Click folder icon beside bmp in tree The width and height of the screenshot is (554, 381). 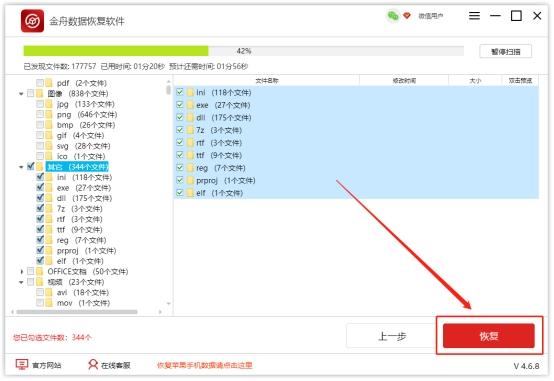pos(49,125)
